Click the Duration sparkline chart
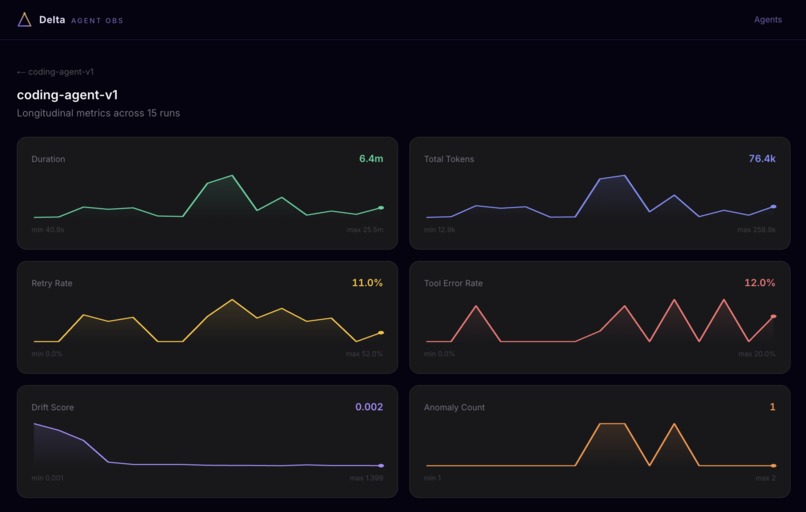This screenshot has width=806, height=512. point(208,196)
